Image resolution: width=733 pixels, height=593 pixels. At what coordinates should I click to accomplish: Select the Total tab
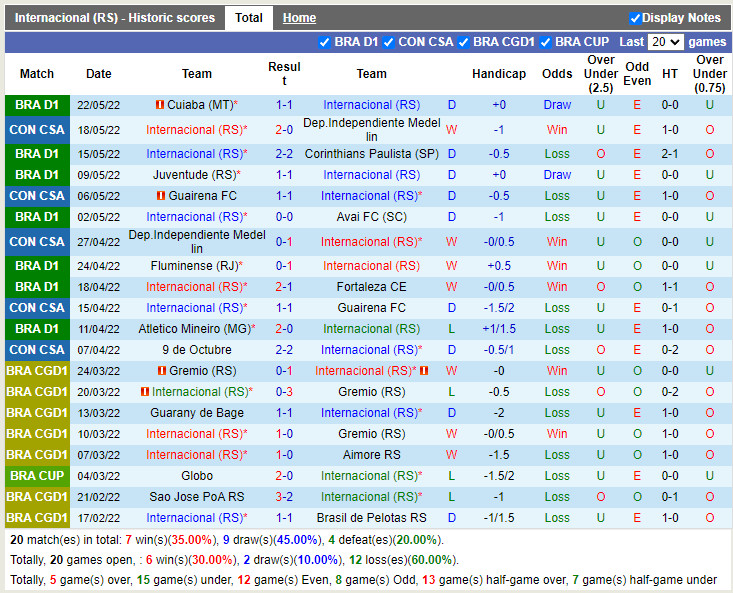(249, 18)
